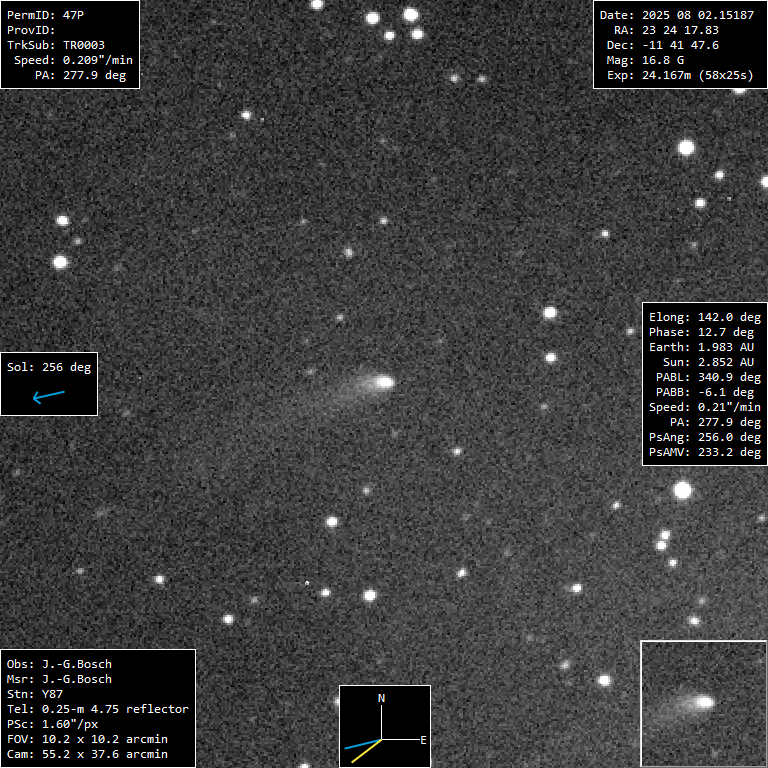Click the blue solar direction arrow
Image resolution: width=768 pixels, height=768 pixels.
[x=48, y=396]
